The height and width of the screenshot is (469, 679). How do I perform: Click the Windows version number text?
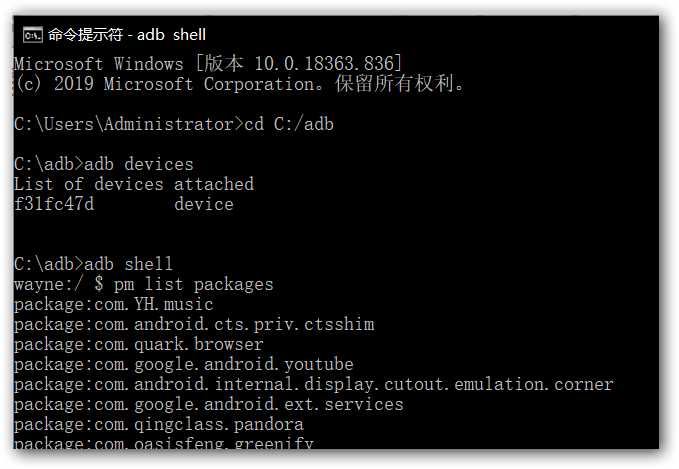pyautogui.click(x=328, y=64)
